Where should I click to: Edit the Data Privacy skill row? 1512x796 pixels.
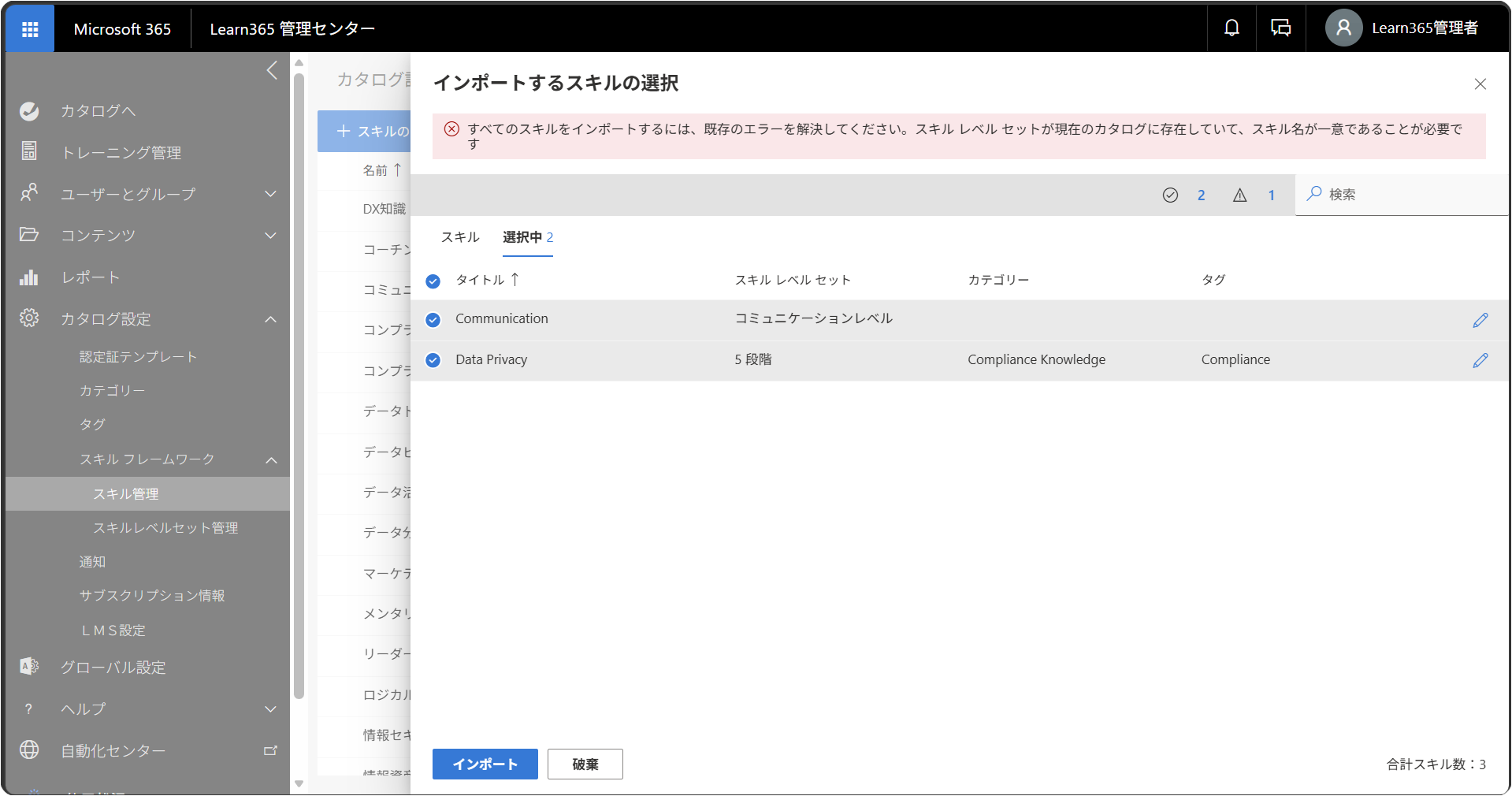pos(1480,360)
